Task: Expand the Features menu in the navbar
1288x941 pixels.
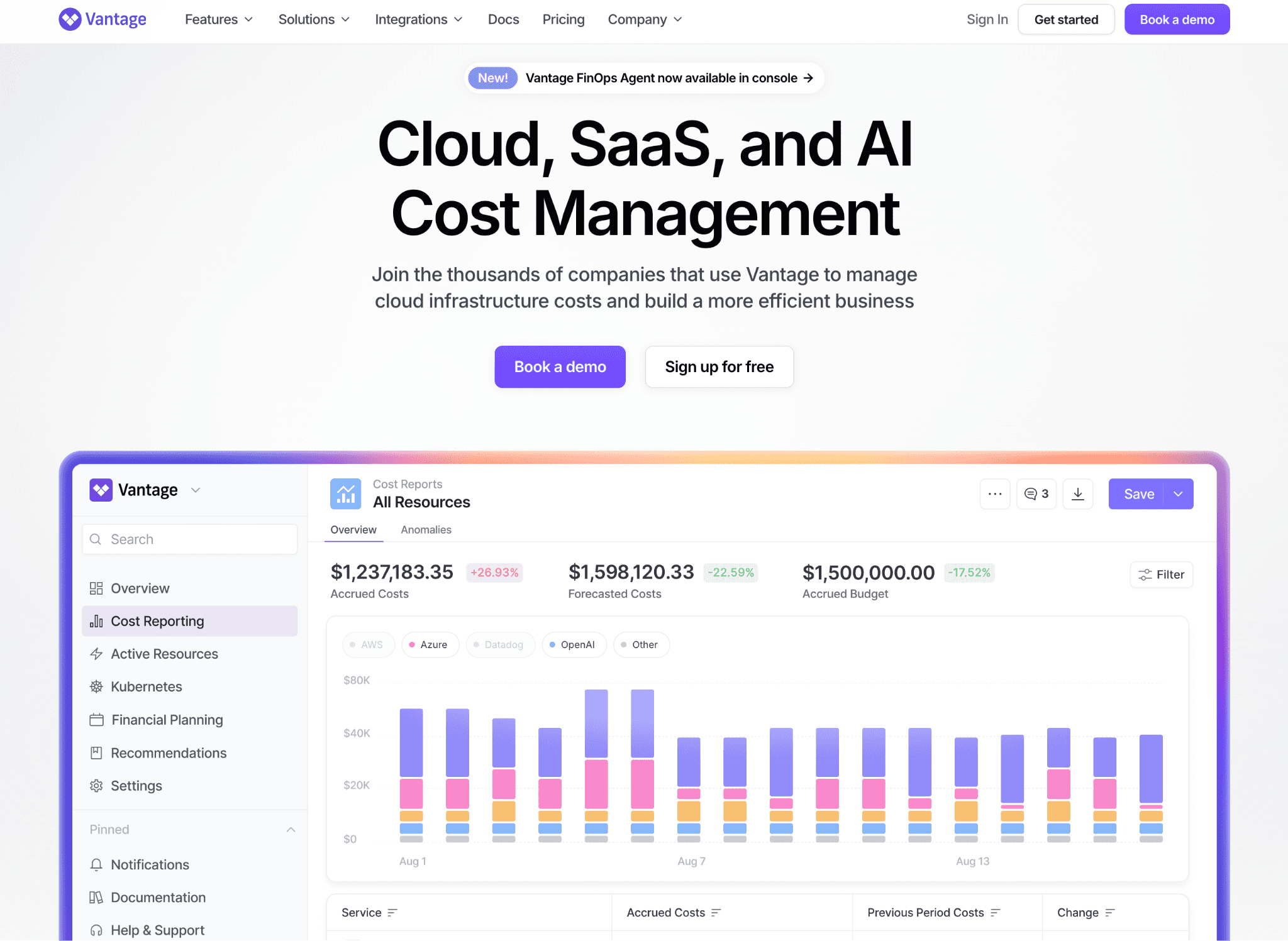Action: [x=219, y=19]
